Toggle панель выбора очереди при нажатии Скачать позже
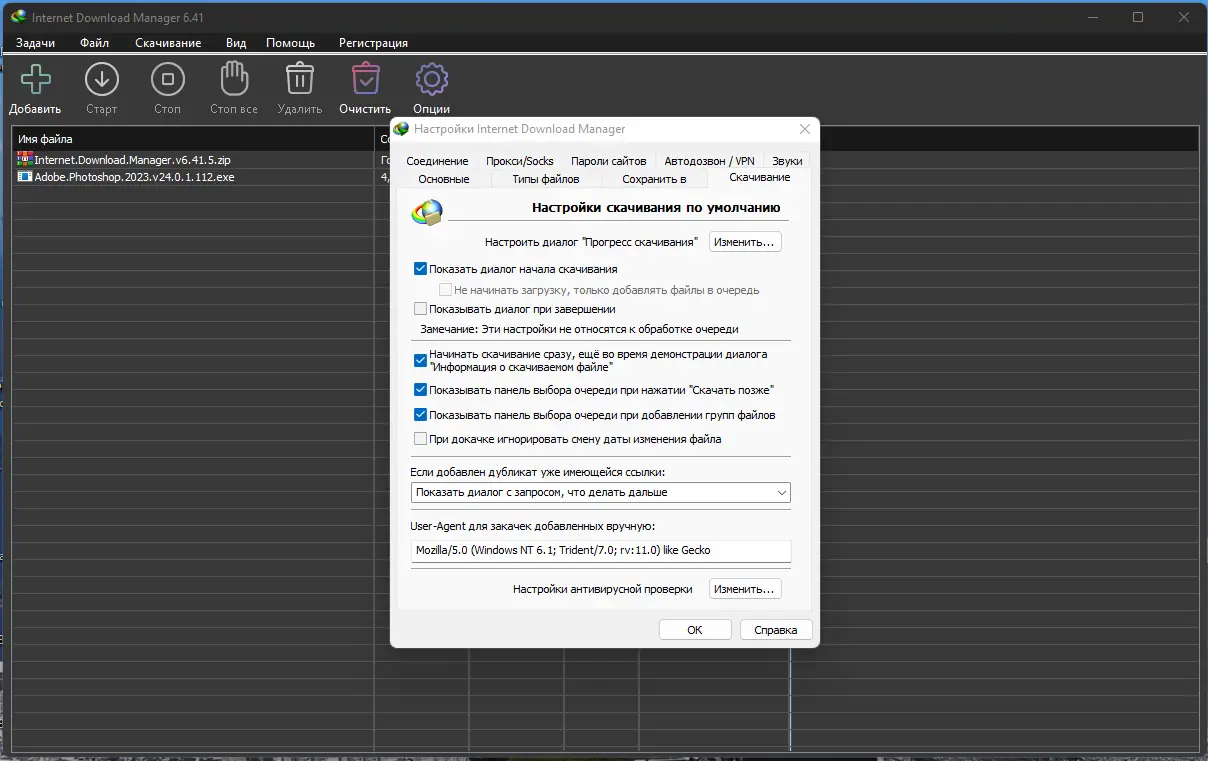 (x=420, y=390)
